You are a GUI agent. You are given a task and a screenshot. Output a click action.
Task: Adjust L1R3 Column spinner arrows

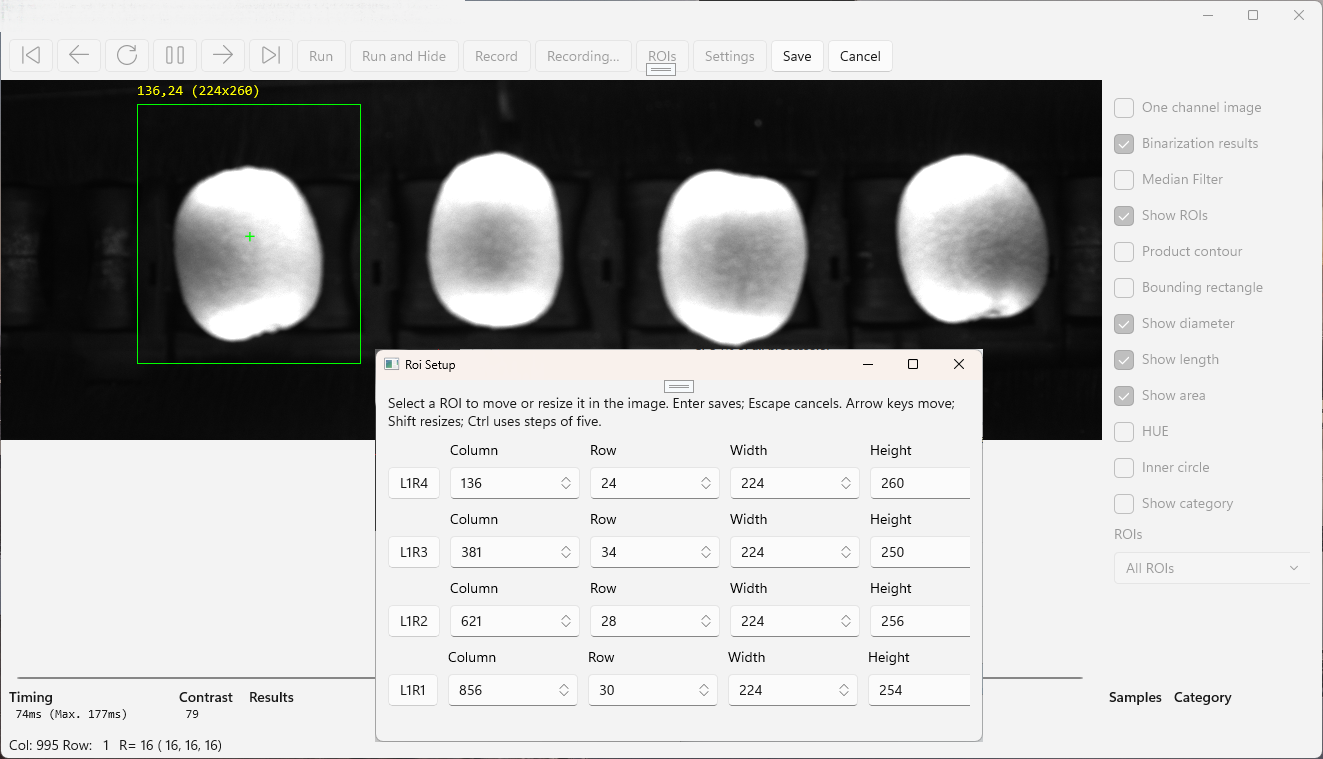point(566,552)
